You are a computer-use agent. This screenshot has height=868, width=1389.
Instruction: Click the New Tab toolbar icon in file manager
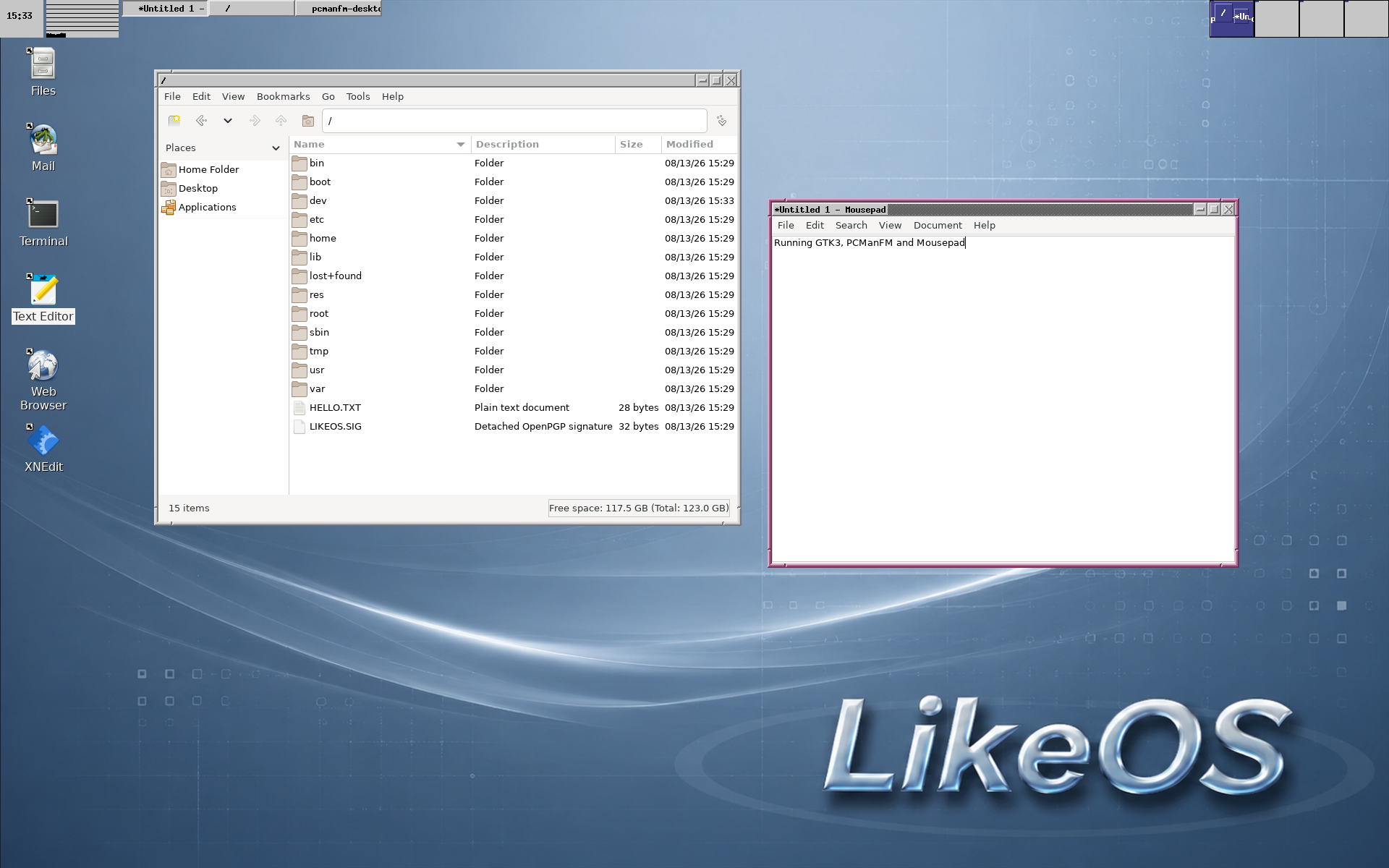[174, 121]
